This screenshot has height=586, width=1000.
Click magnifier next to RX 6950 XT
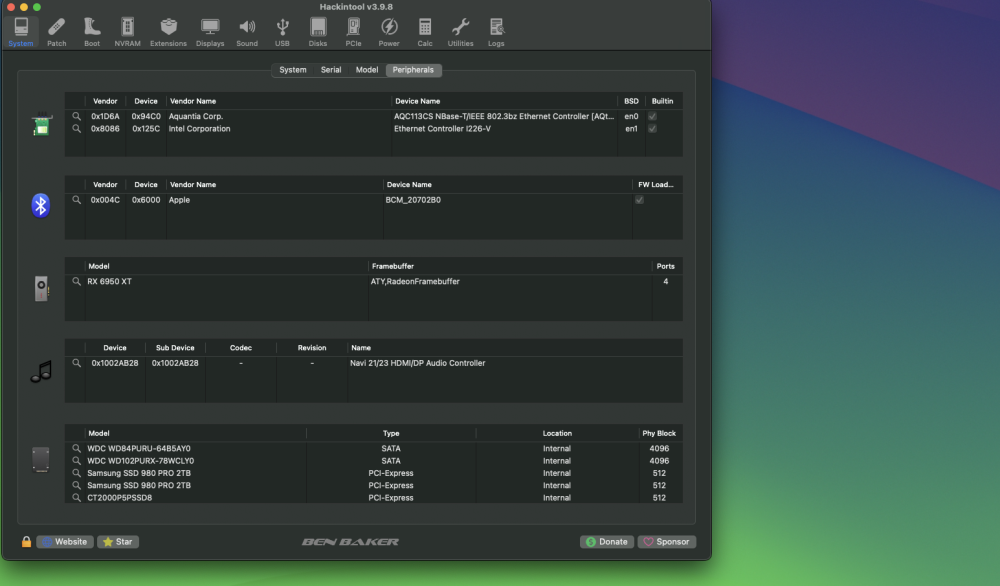click(77, 281)
